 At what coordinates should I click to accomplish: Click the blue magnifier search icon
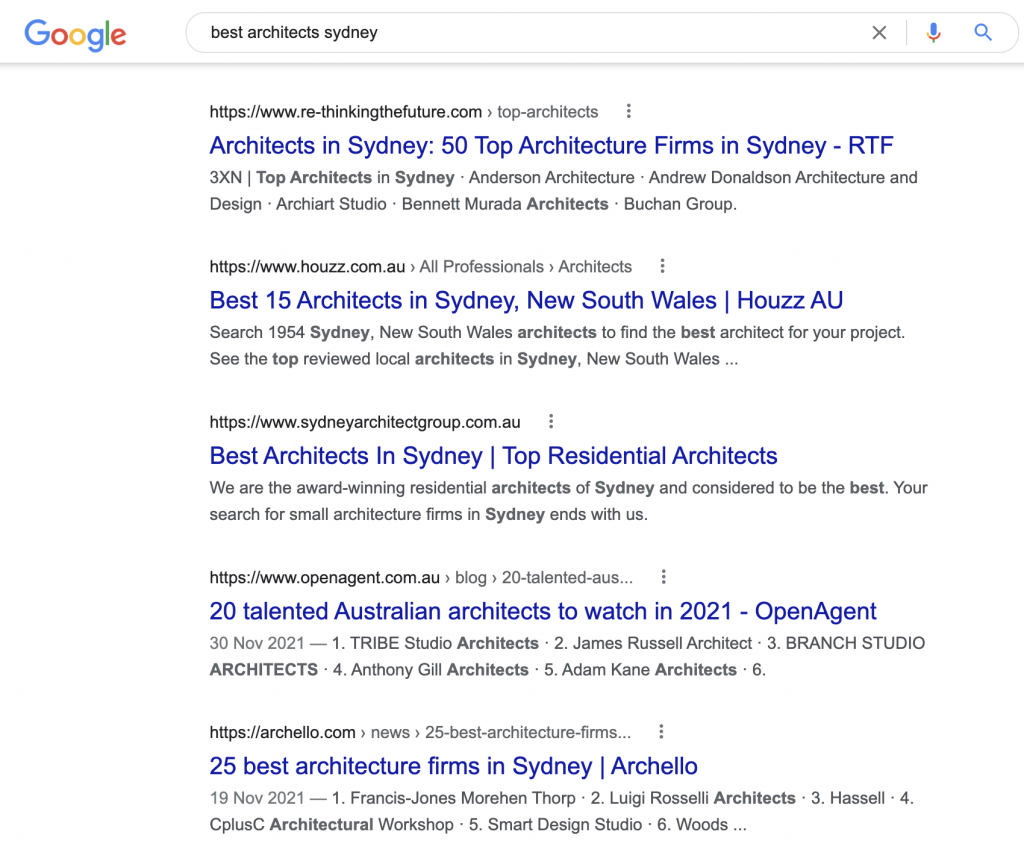(x=983, y=32)
